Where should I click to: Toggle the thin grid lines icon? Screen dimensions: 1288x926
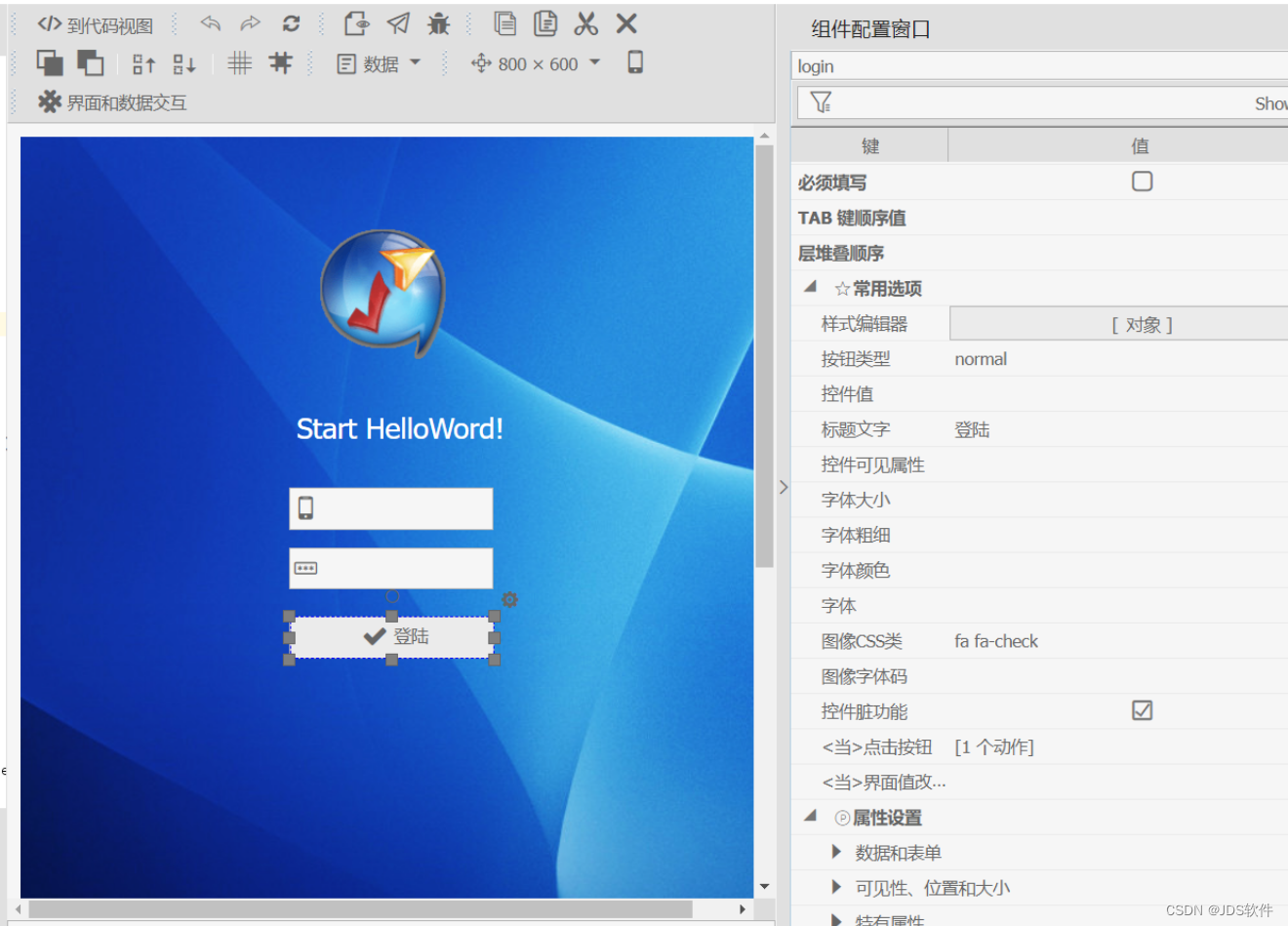click(x=240, y=63)
